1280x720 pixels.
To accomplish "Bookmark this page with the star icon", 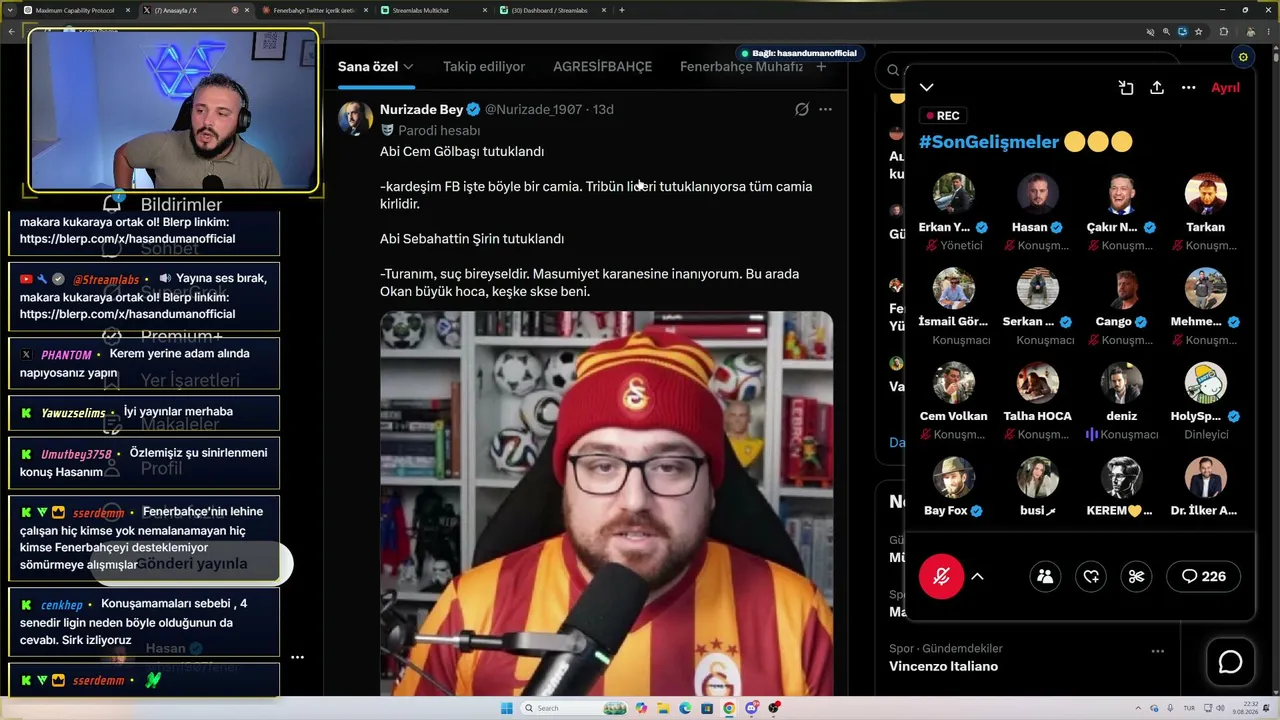I will click(1198, 32).
